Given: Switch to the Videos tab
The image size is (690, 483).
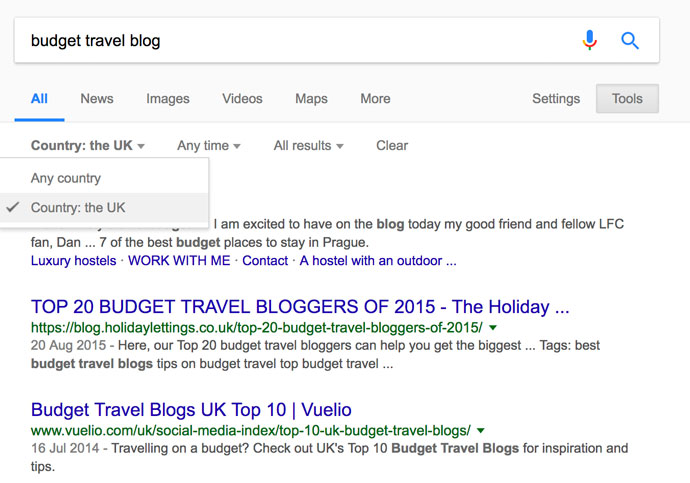Looking at the screenshot, I should point(242,99).
